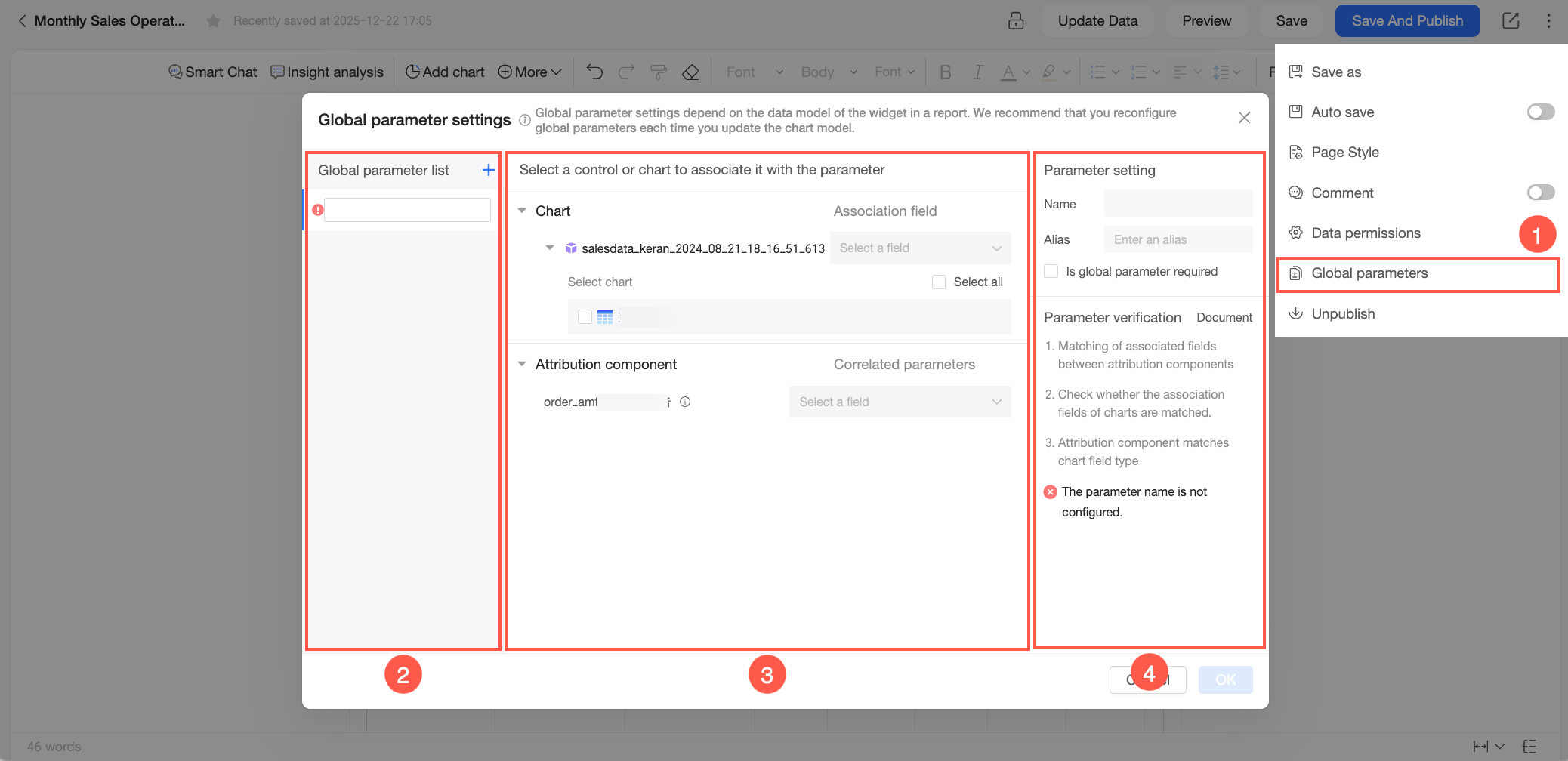Collapse the Attribution component section
The width and height of the screenshot is (1568, 761).
tap(522, 364)
